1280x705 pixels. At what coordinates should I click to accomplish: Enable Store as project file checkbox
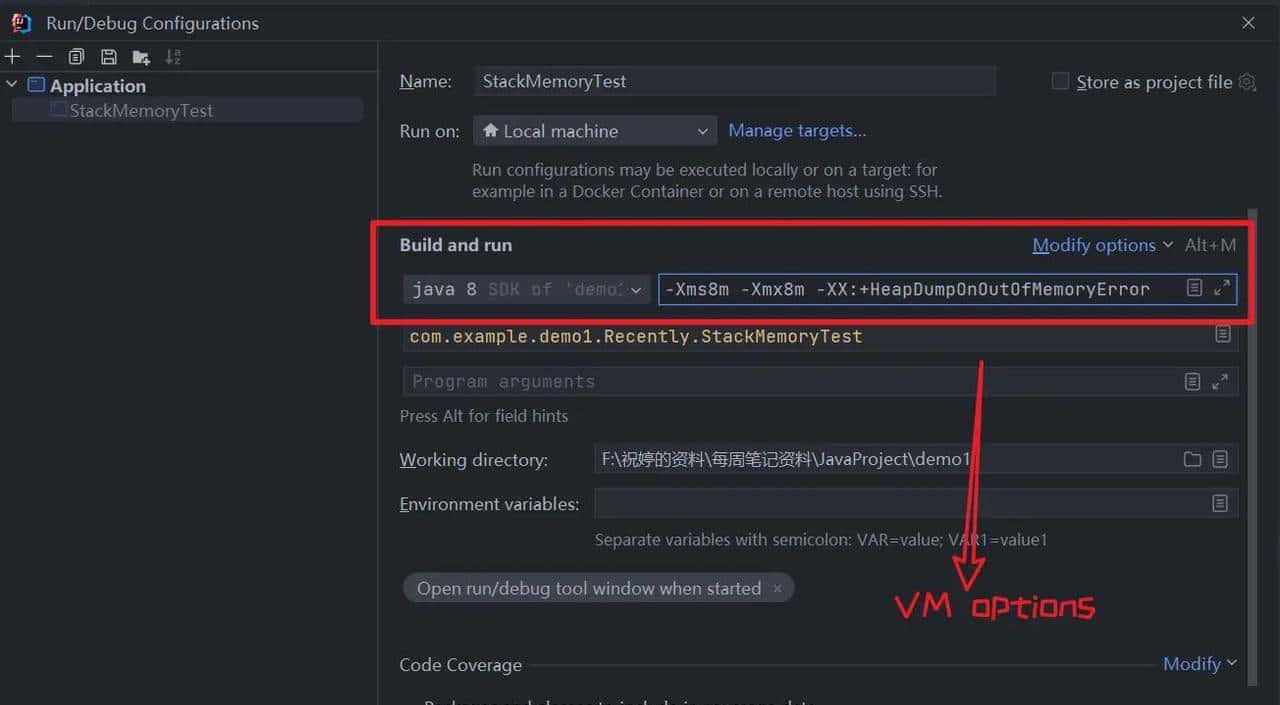point(1060,81)
